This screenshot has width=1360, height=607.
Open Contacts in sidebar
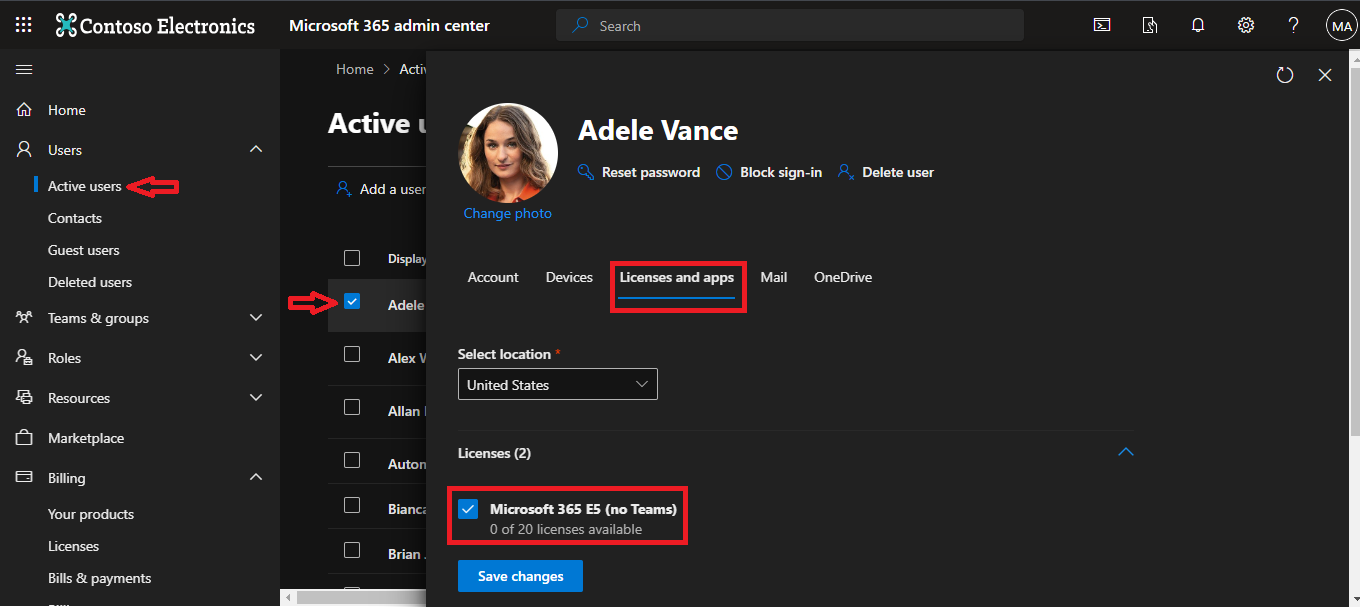pyautogui.click(x=75, y=218)
